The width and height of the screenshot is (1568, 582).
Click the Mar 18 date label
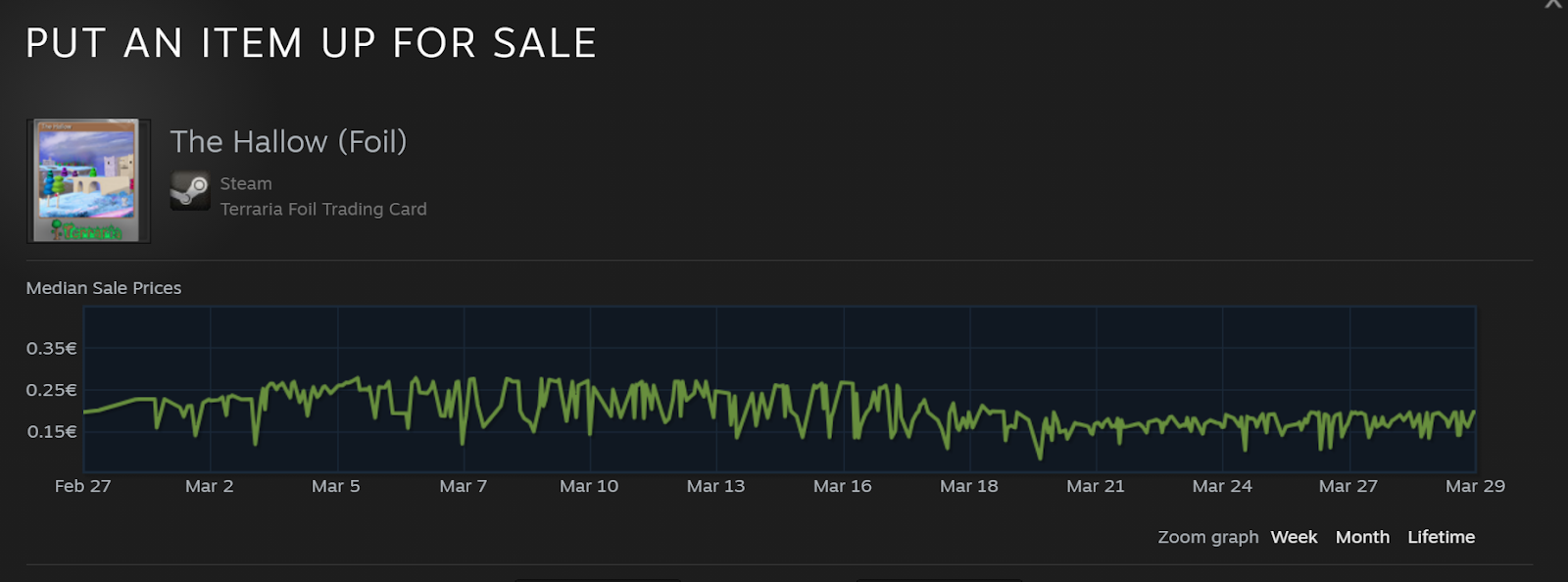[x=969, y=486]
